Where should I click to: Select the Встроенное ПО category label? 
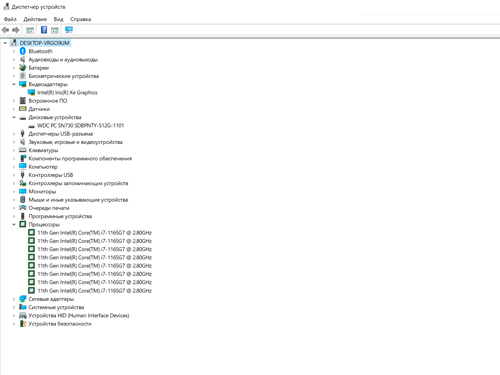48,101
